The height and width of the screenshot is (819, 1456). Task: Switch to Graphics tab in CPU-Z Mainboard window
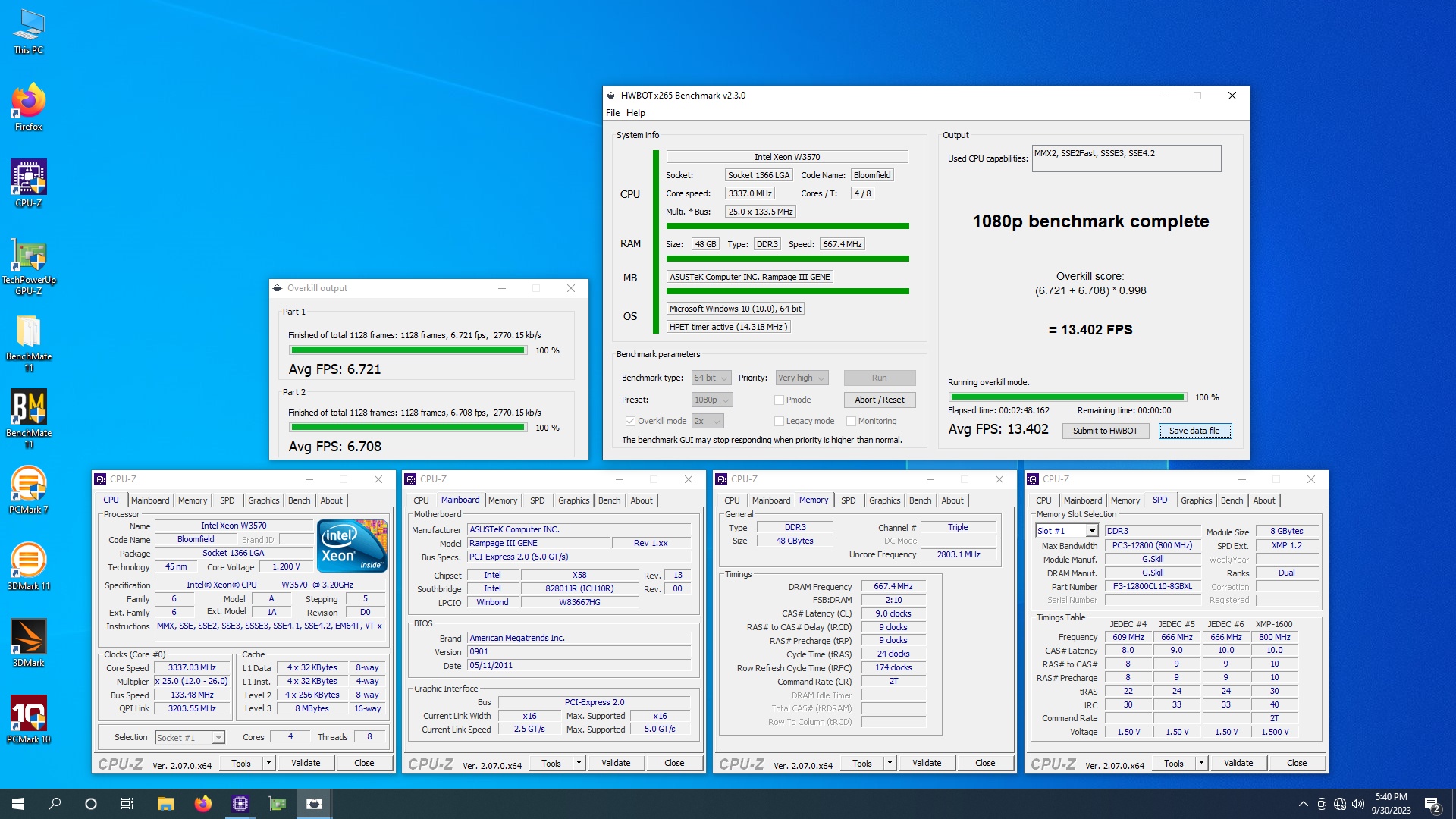(x=574, y=500)
